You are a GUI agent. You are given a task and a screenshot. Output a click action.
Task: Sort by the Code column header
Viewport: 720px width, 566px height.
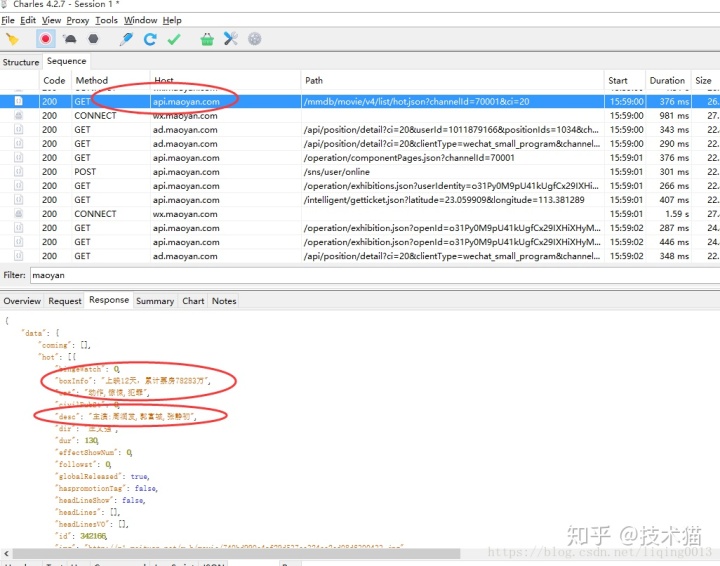coord(54,80)
